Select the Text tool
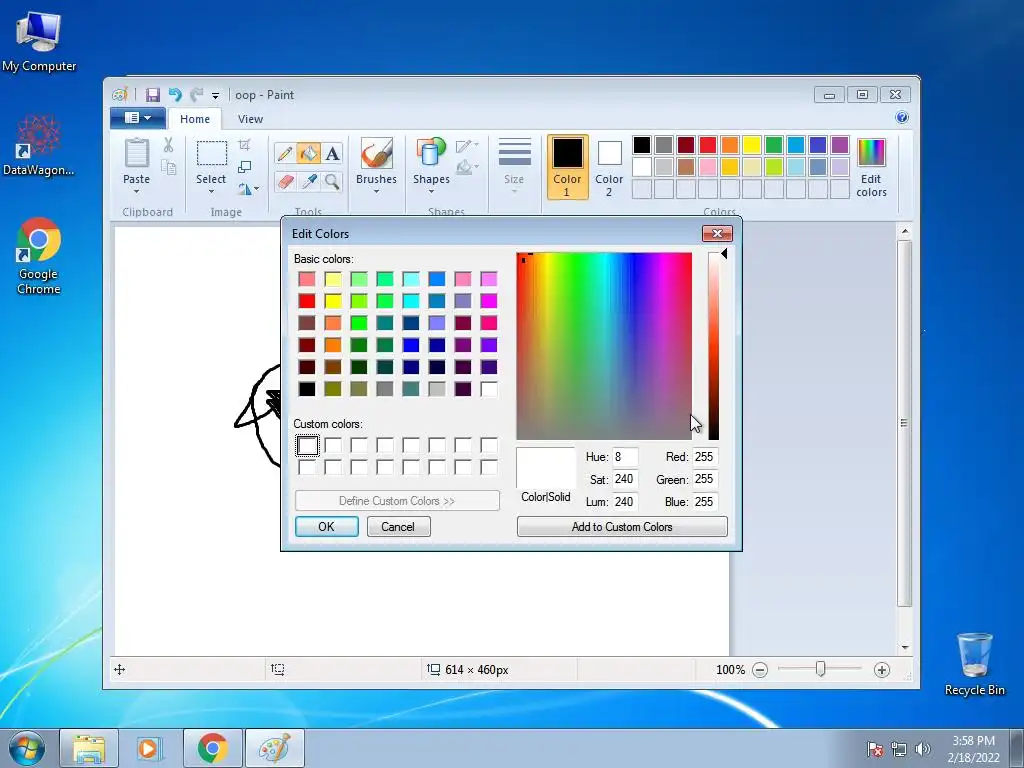 click(x=332, y=153)
